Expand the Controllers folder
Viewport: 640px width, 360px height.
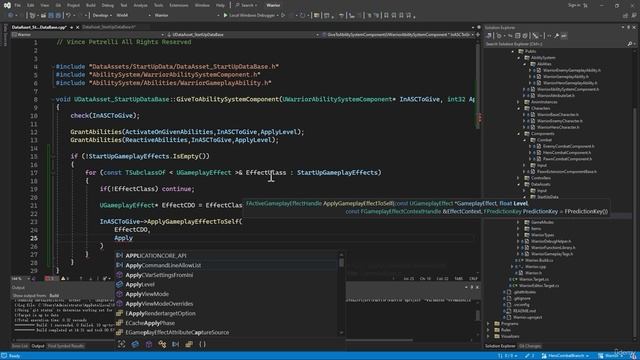pyautogui.click(x=519, y=178)
